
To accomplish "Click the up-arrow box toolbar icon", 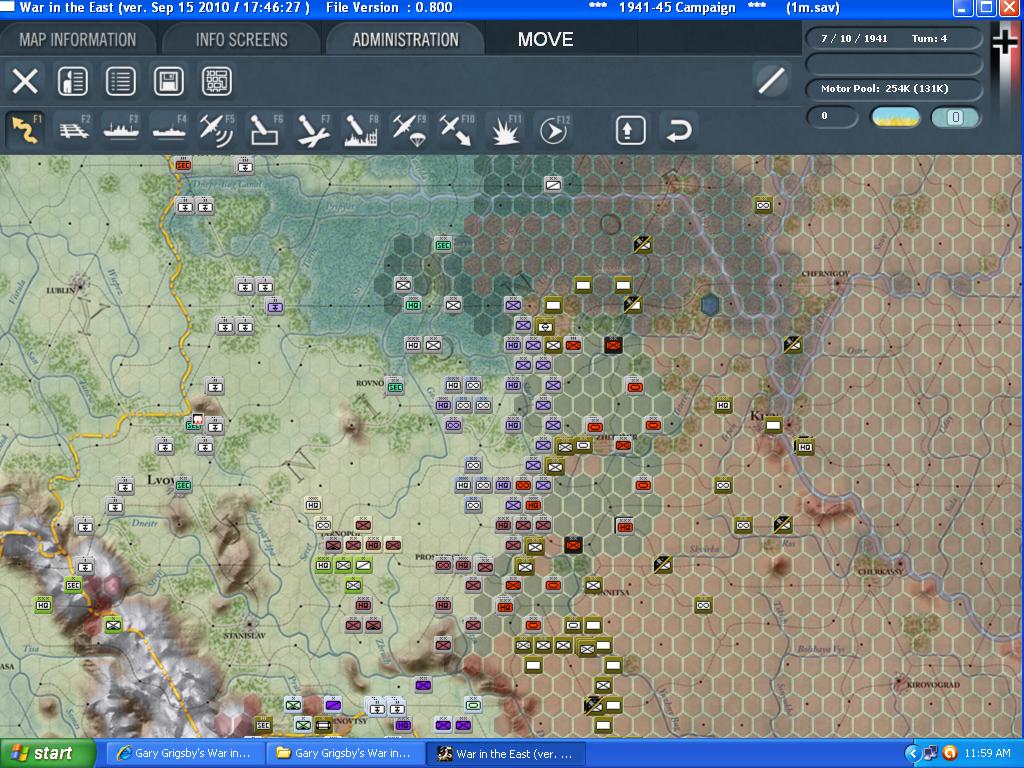I will pos(630,130).
